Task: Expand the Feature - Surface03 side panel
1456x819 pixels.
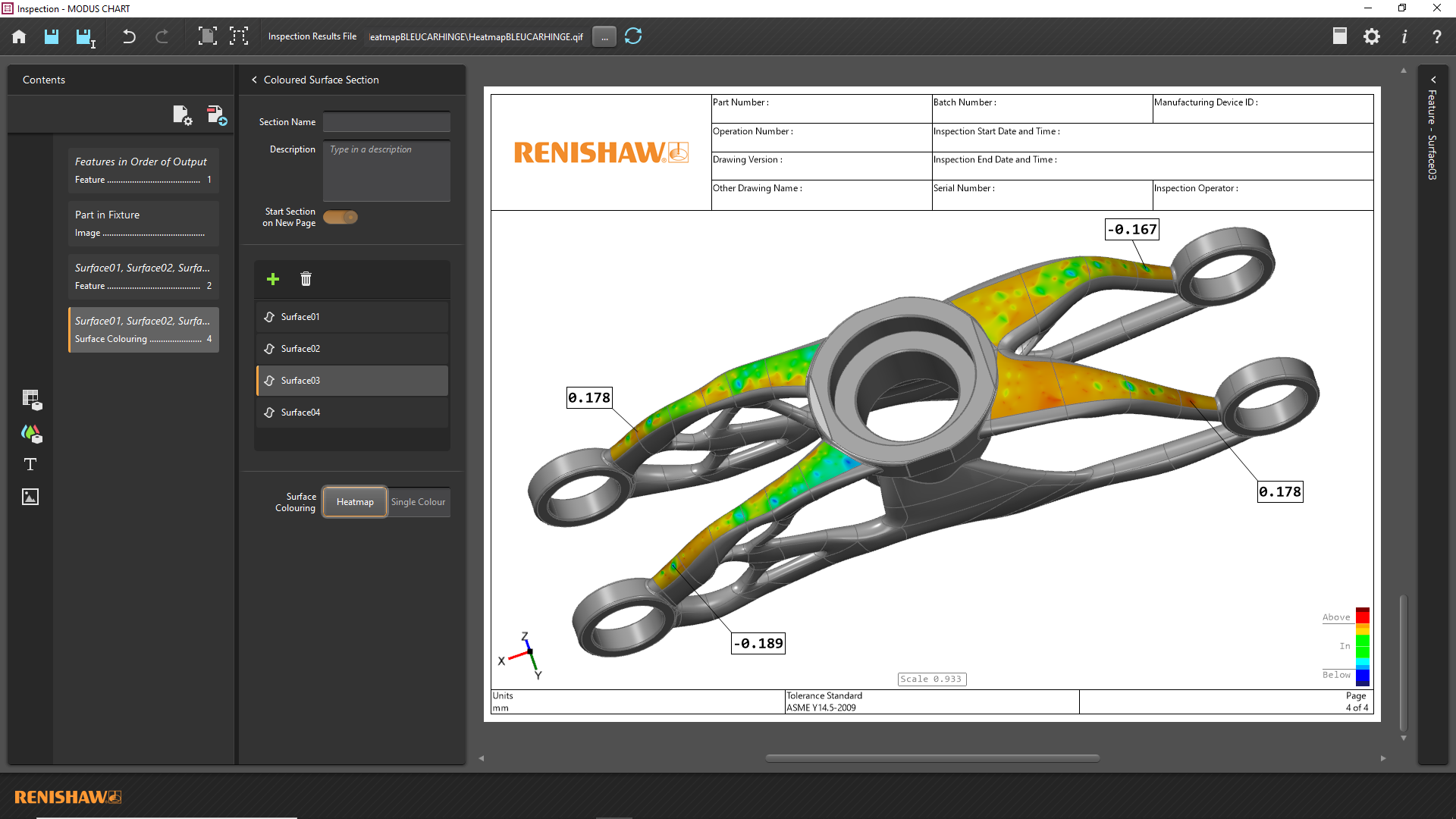Action: click(x=1432, y=80)
